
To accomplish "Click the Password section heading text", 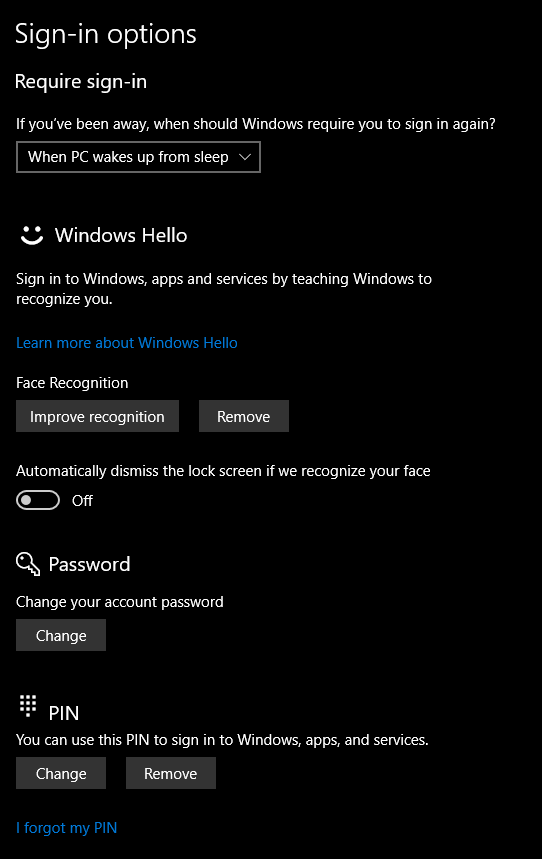I will coord(89,564).
